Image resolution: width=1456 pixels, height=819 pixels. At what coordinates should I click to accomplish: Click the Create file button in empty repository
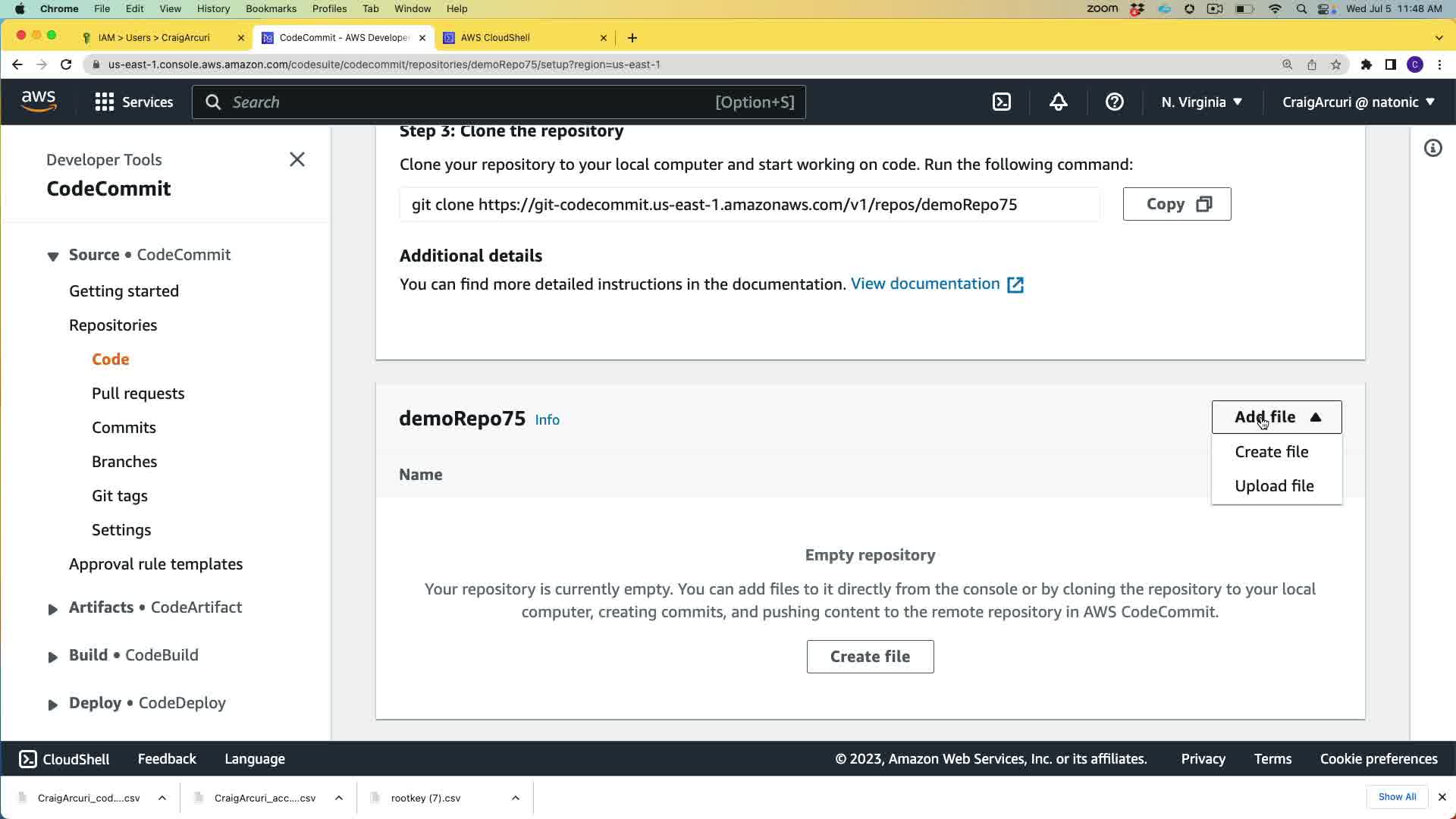click(x=870, y=657)
